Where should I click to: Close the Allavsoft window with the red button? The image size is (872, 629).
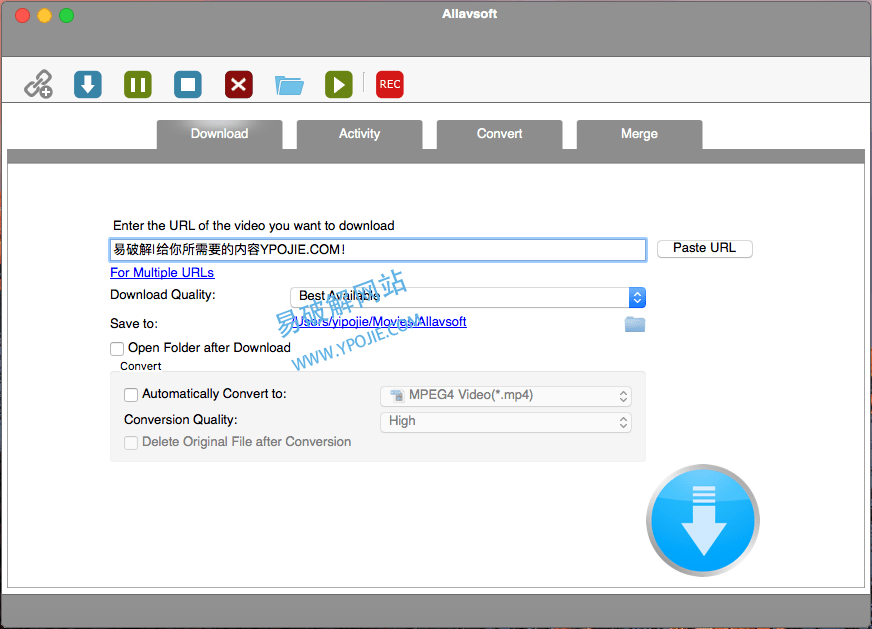pyautogui.click(x=22, y=15)
